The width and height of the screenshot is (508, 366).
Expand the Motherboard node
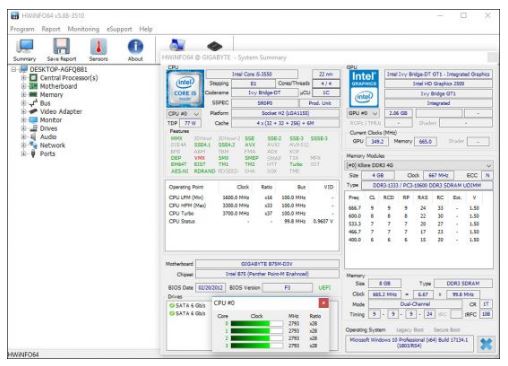tap(24, 86)
